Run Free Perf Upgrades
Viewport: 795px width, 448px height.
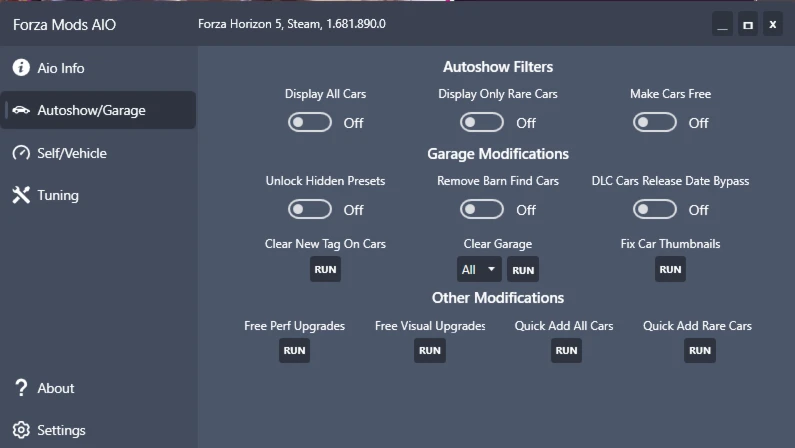coord(295,350)
